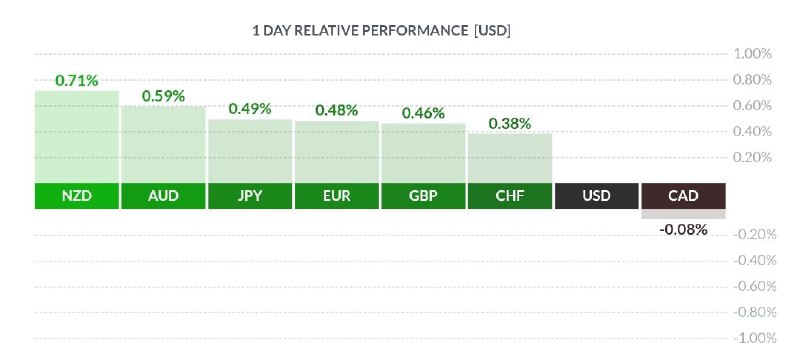Click the 0.71% value above NZD
Image resolution: width=800 pixels, height=360 pixels.
[x=77, y=81]
